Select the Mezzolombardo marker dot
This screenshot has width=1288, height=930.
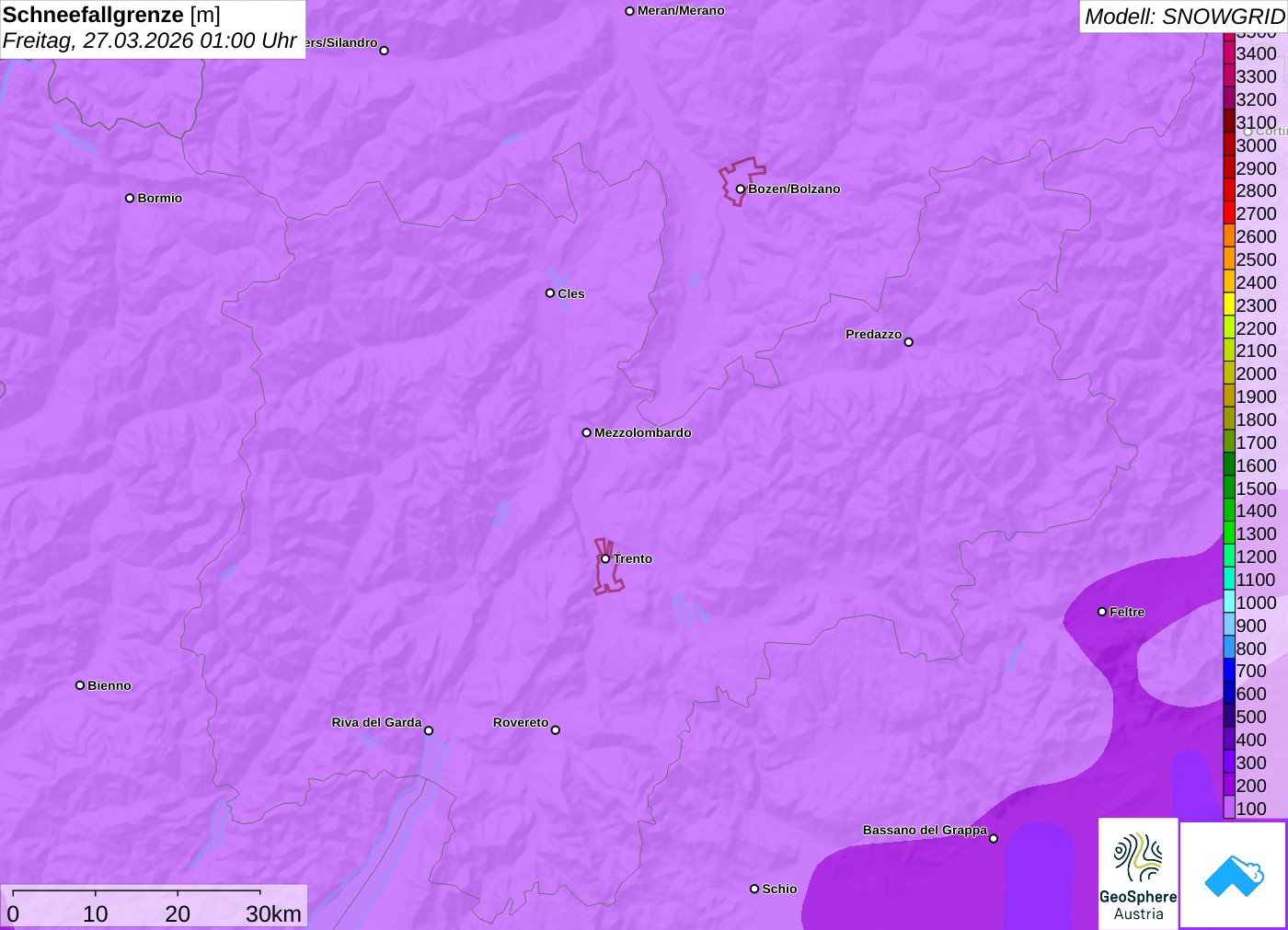coord(586,432)
